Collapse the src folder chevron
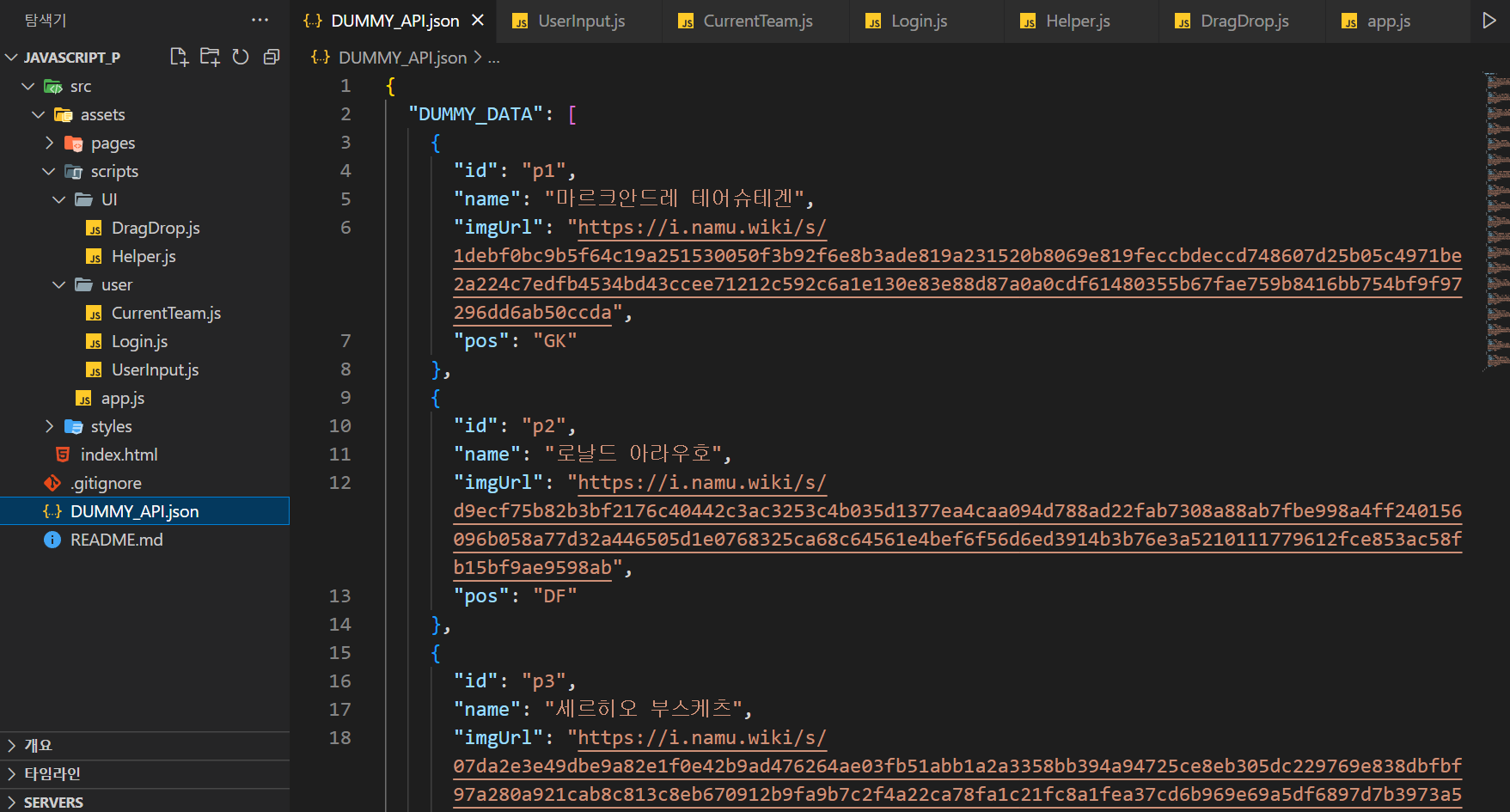 click(28, 87)
